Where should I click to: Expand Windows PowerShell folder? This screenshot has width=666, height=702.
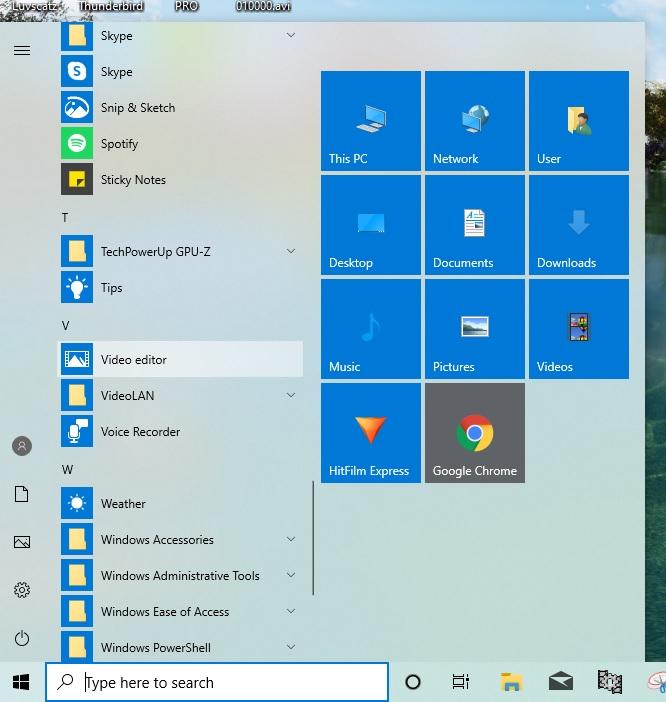pyautogui.click(x=291, y=647)
